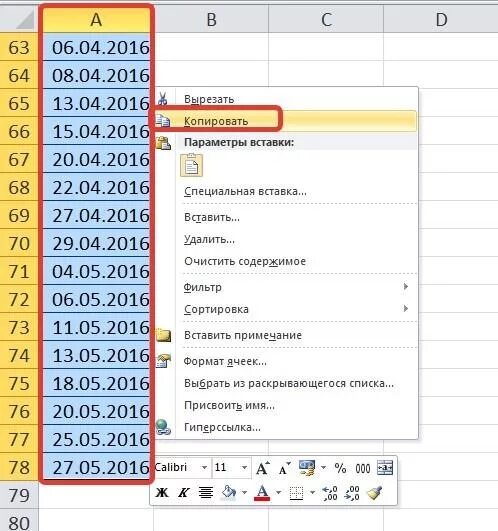Open the Borders dropdown arrow
The image size is (498, 531).
pos(312,492)
